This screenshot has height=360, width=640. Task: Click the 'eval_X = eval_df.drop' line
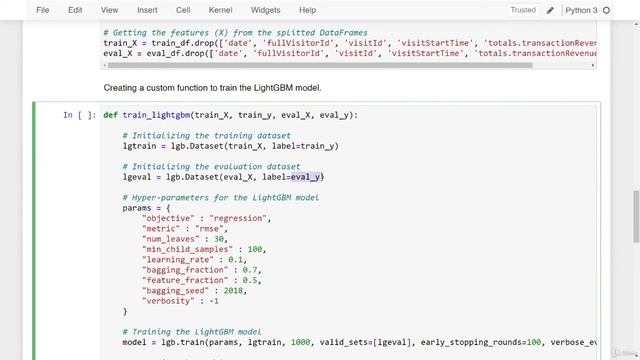tap(350, 53)
